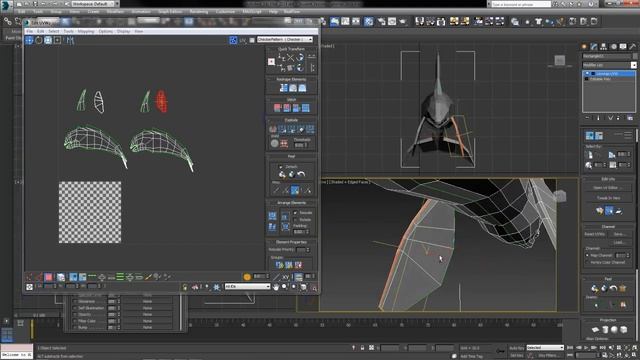Click the Reset UVWs button

pyautogui.click(x=594, y=234)
